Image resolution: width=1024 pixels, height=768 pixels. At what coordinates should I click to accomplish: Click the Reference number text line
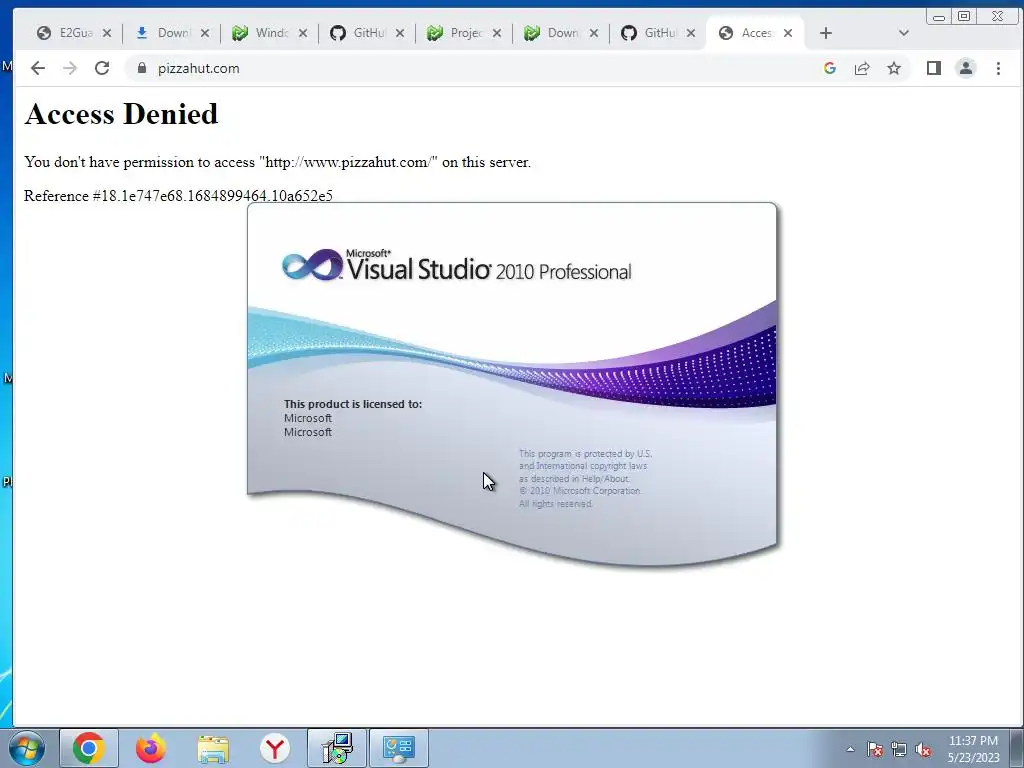(x=178, y=196)
